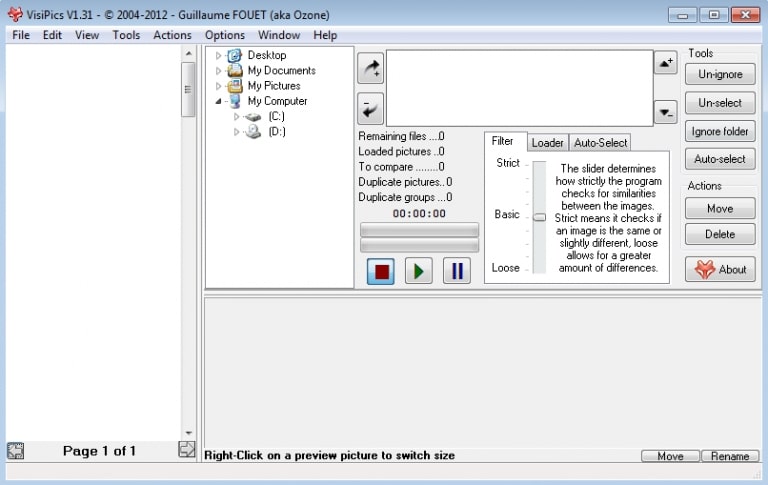Open the About dialog button
This screenshot has height=485, width=768.
[x=720, y=269]
